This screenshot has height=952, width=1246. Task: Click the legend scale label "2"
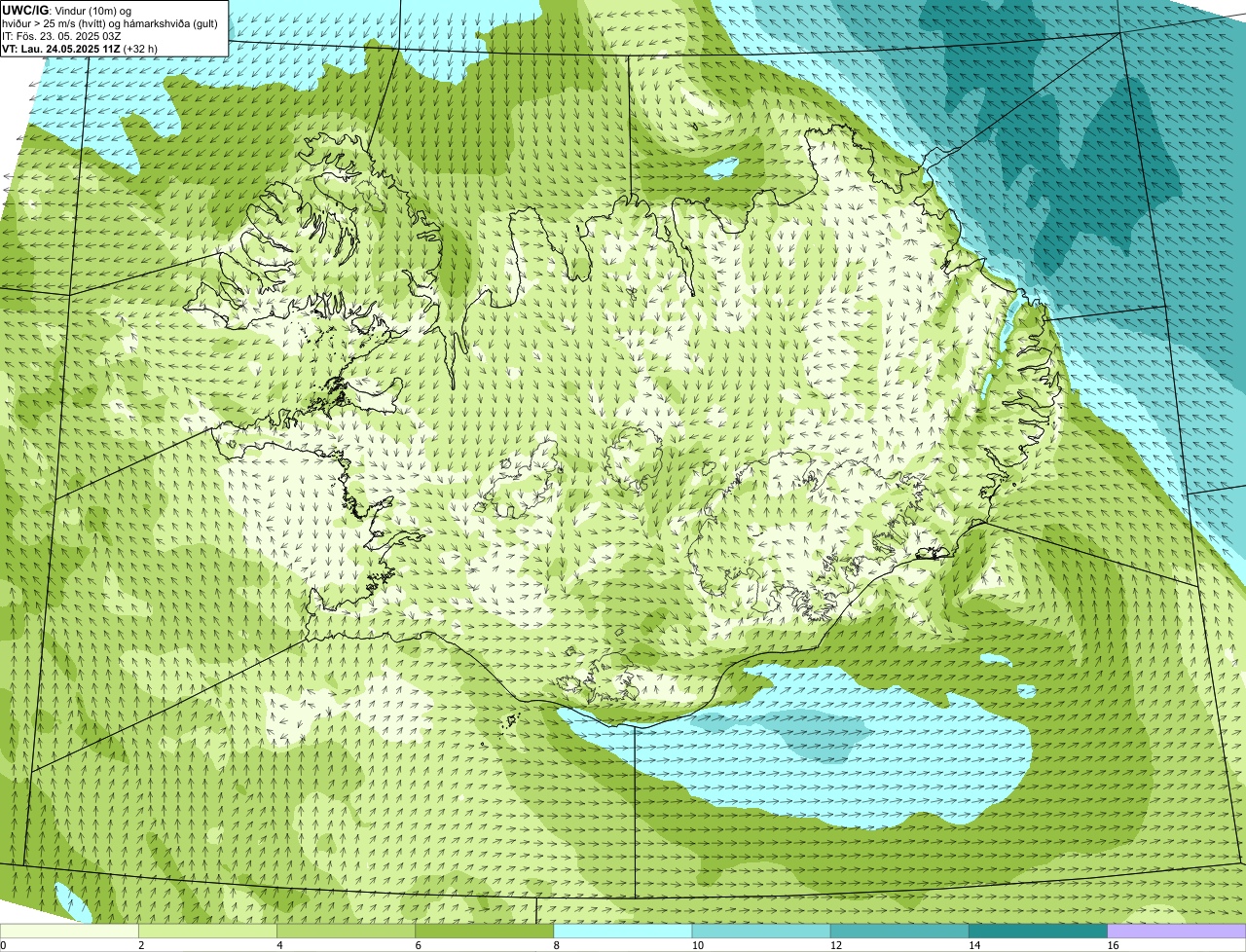coord(141,945)
